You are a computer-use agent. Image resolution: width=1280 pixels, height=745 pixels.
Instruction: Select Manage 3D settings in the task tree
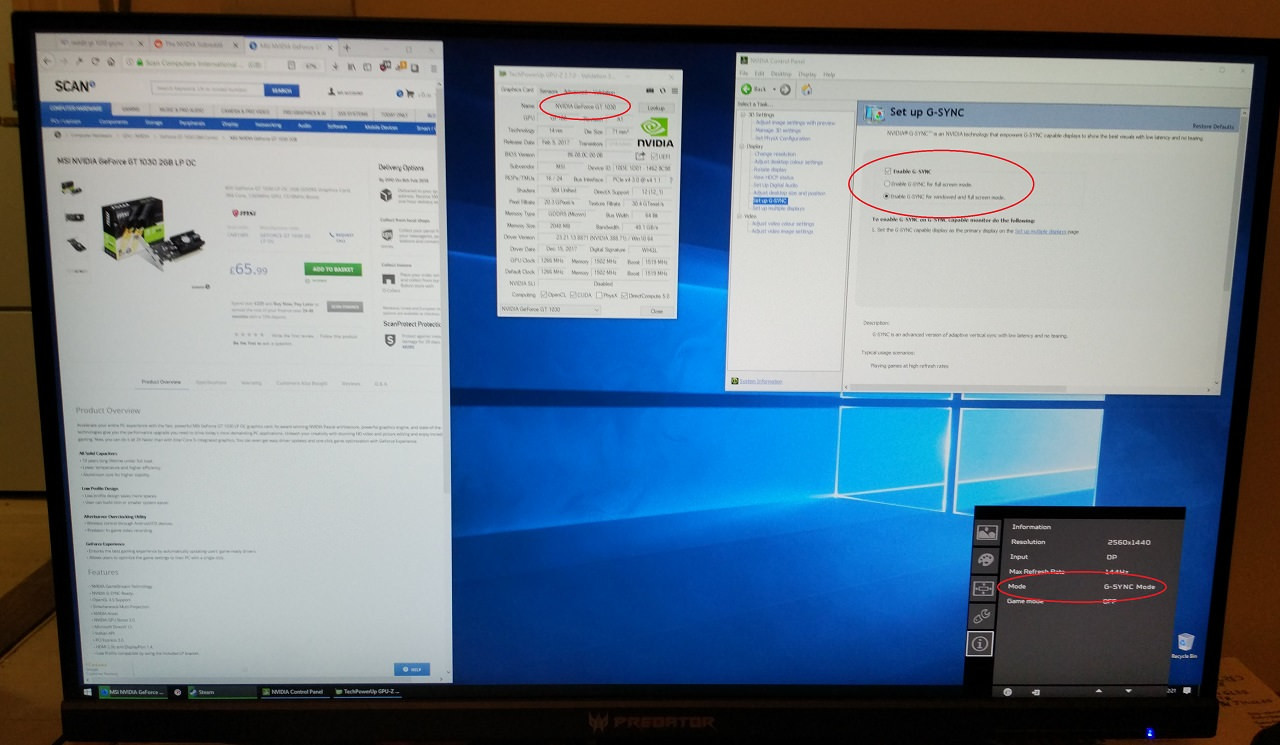[778, 130]
